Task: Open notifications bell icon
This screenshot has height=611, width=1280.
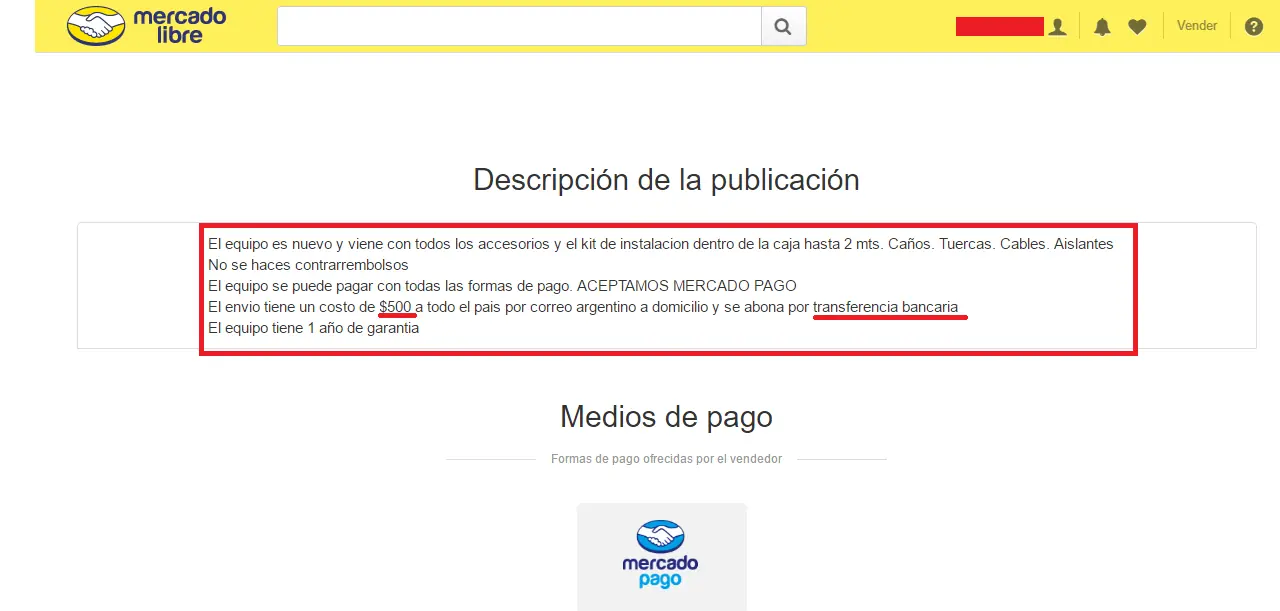Action: pos(1102,27)
